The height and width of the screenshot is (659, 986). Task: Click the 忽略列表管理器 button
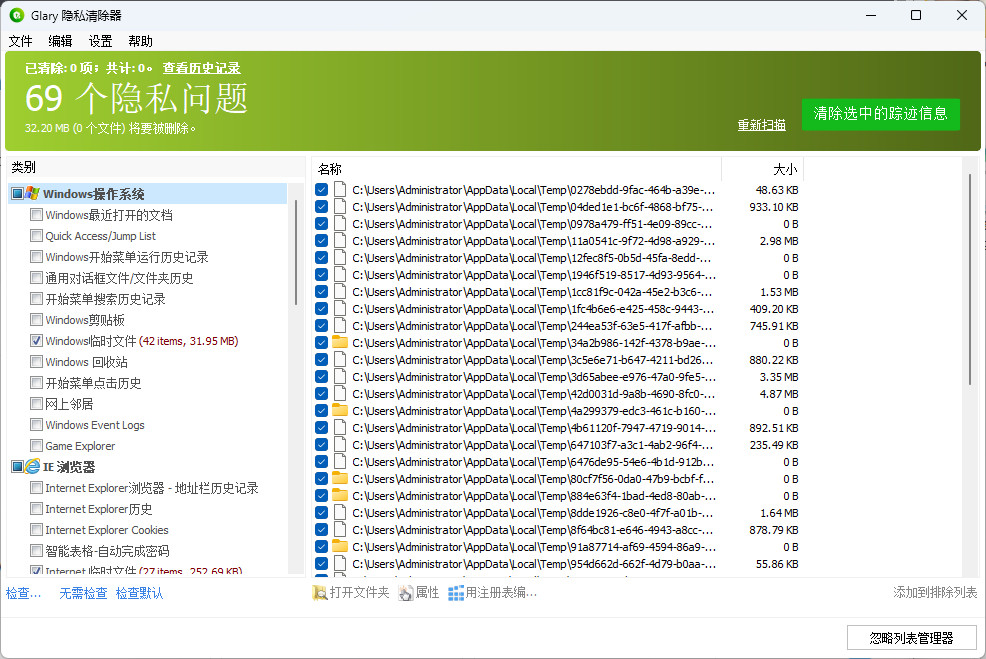[911, 638]
